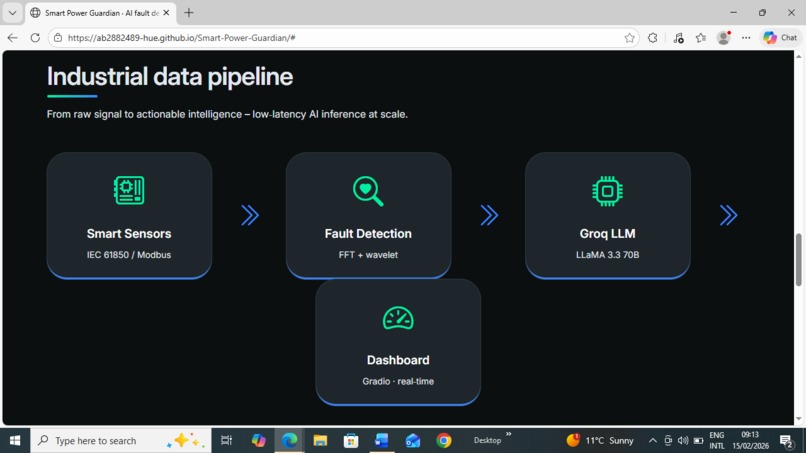Screen dimensions: 806x453
Task: Go back to the previous page
Action: point(12,38)
